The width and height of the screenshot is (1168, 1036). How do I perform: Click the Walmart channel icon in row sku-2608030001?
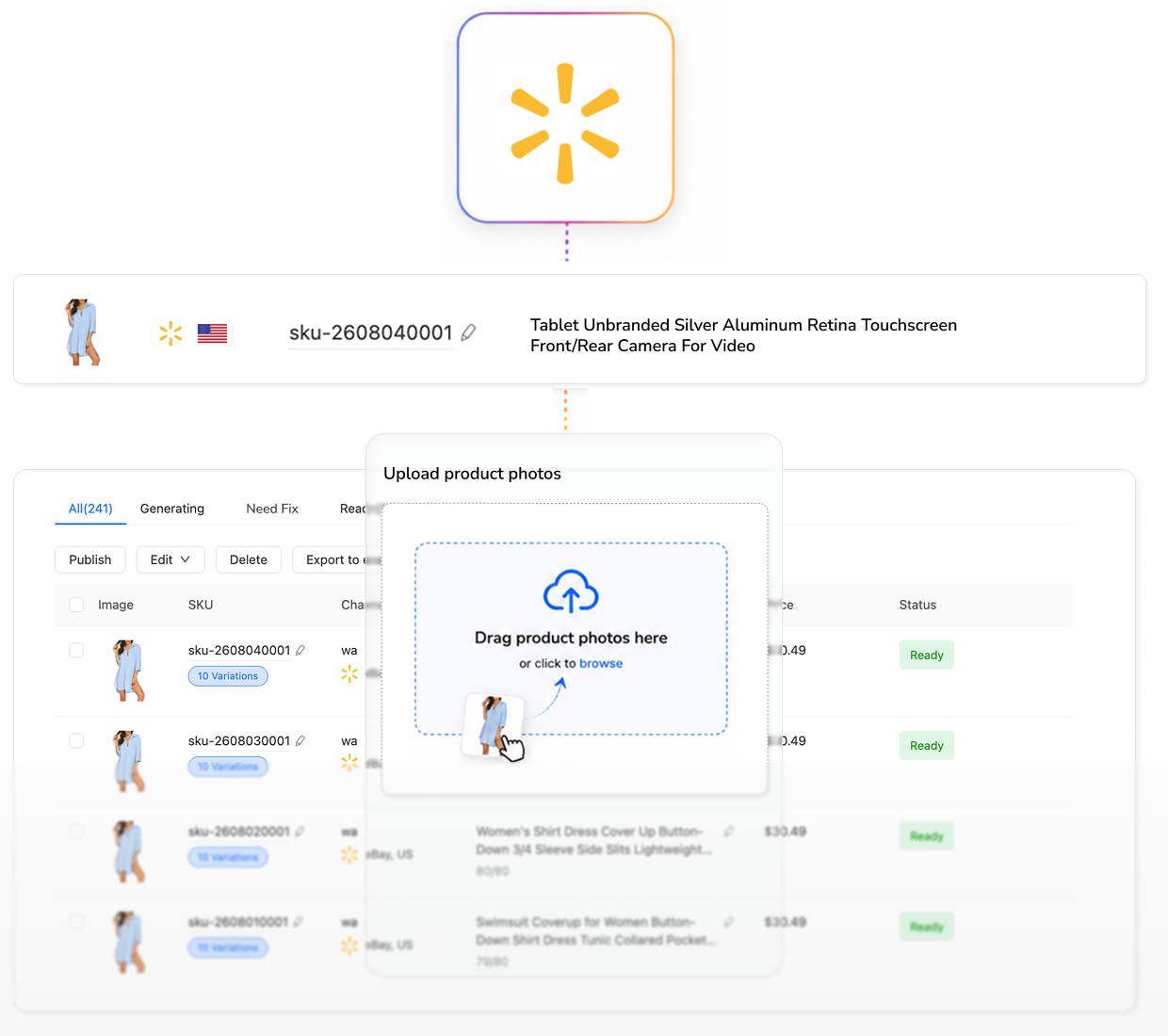(x=349, y=763)
